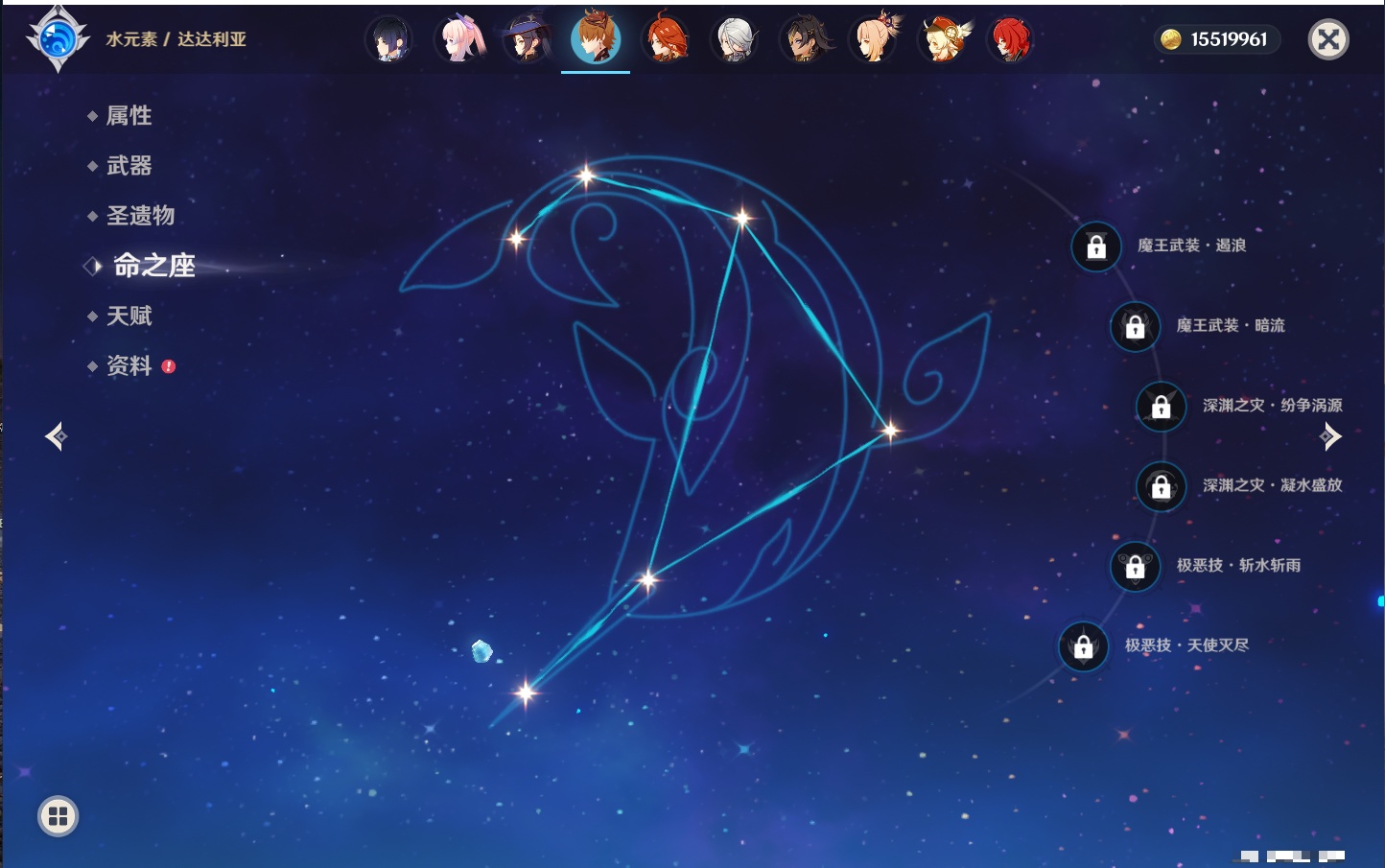Select the bright red-haired character portrait
The width and height of the screenshot is (1385, 868).
pos(1011,40)
